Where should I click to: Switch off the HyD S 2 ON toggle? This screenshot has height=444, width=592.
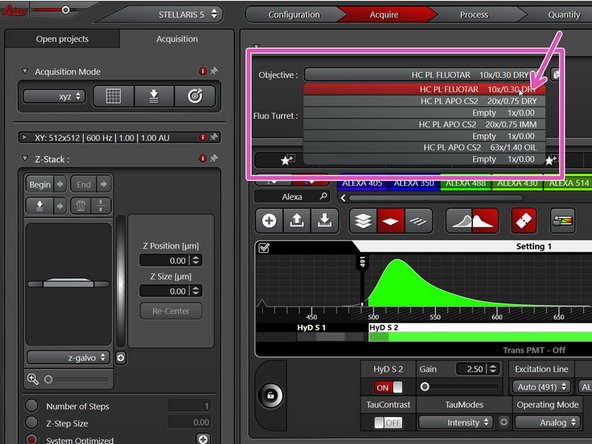tap(388, 387)
